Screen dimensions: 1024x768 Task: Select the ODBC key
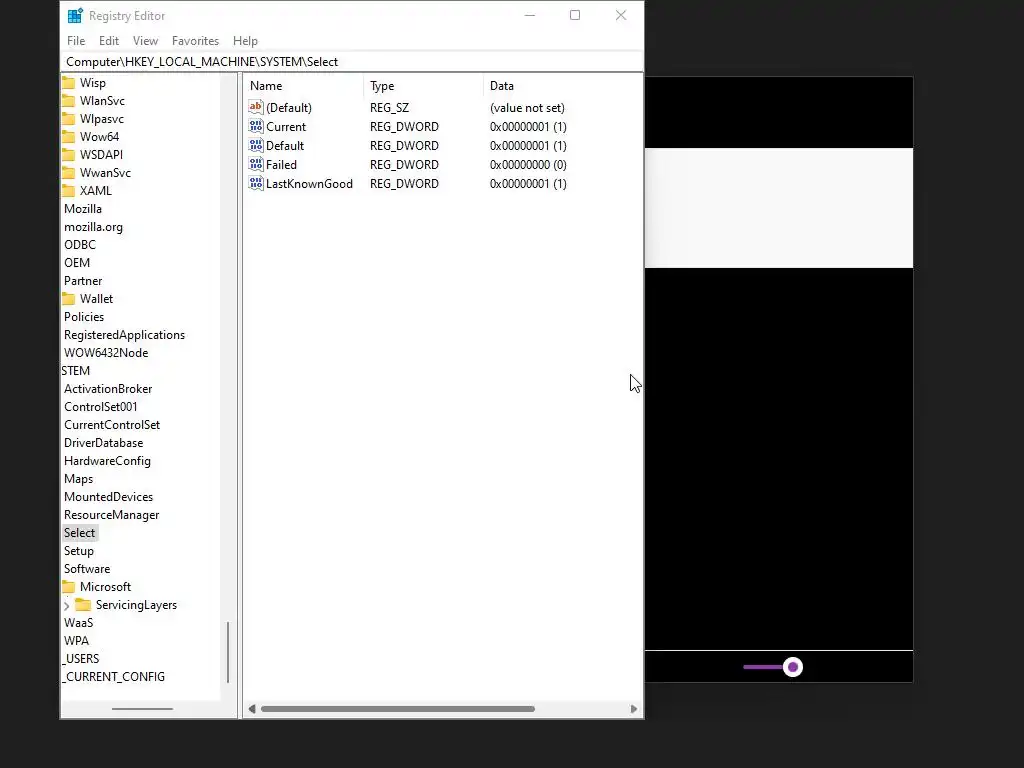[x=80, y=245]
